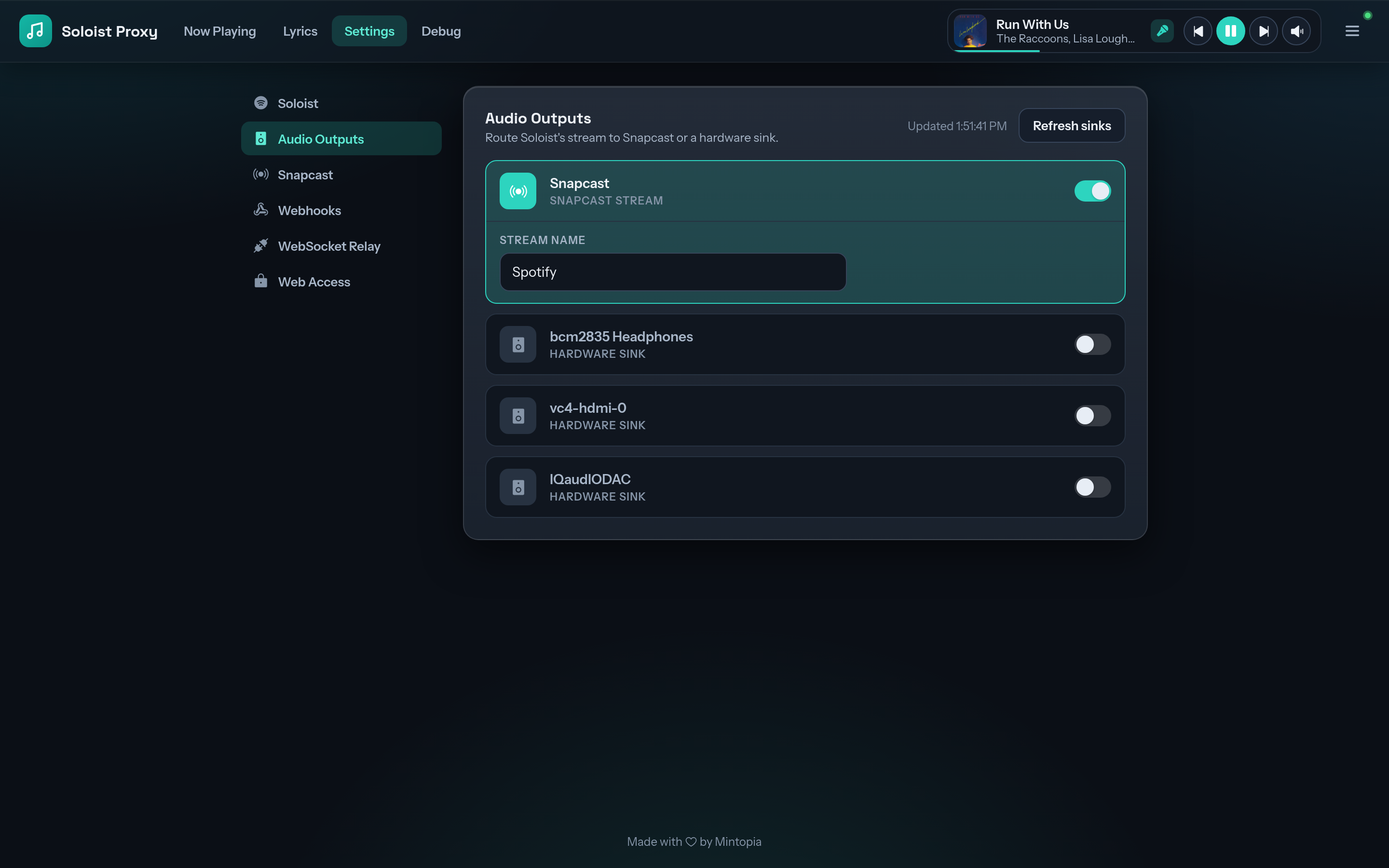Click the green connection status dot
The height and width of the screenshot is (868, 1389).
1368,15
